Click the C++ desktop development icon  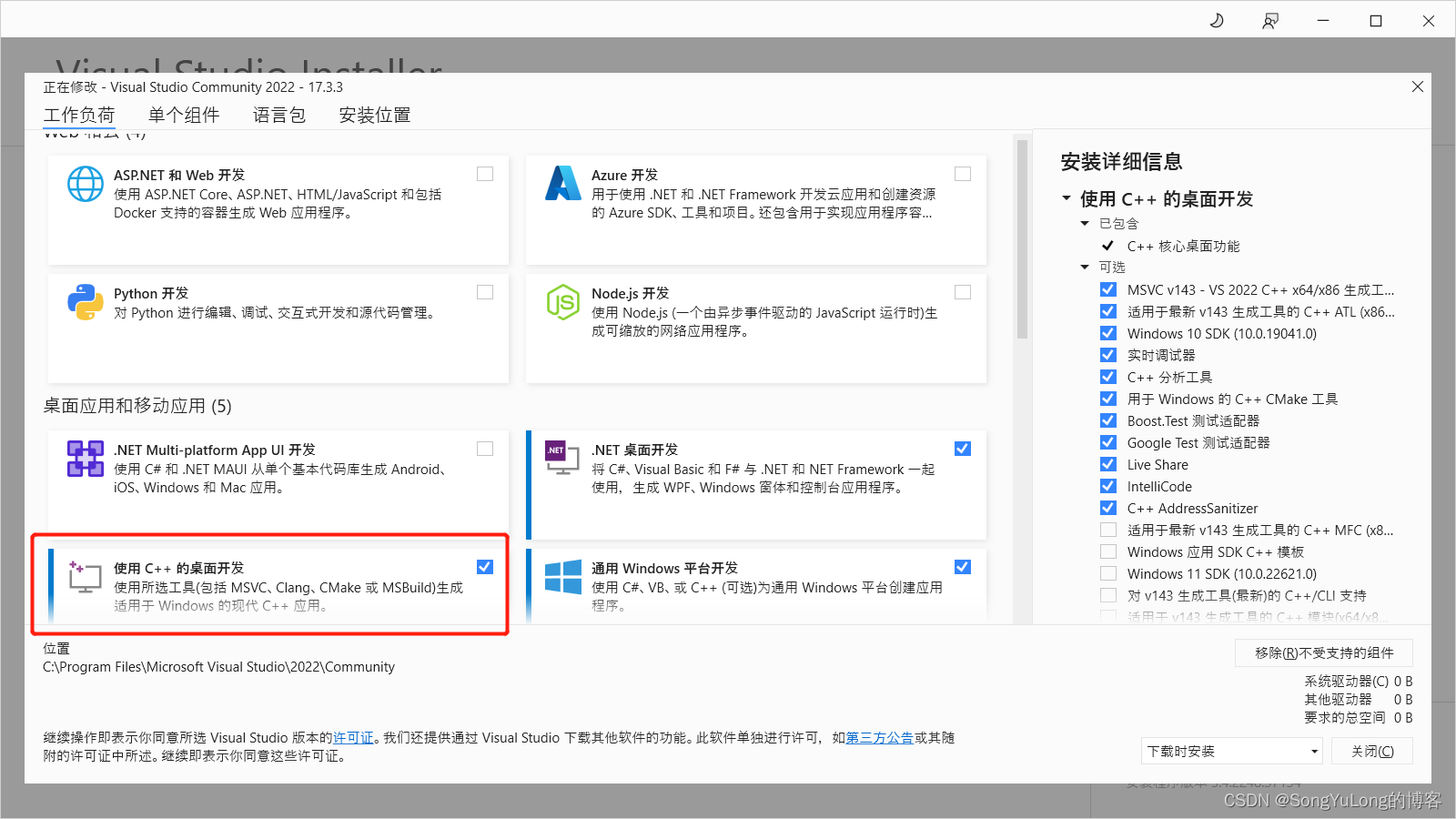tap(86, 576)
